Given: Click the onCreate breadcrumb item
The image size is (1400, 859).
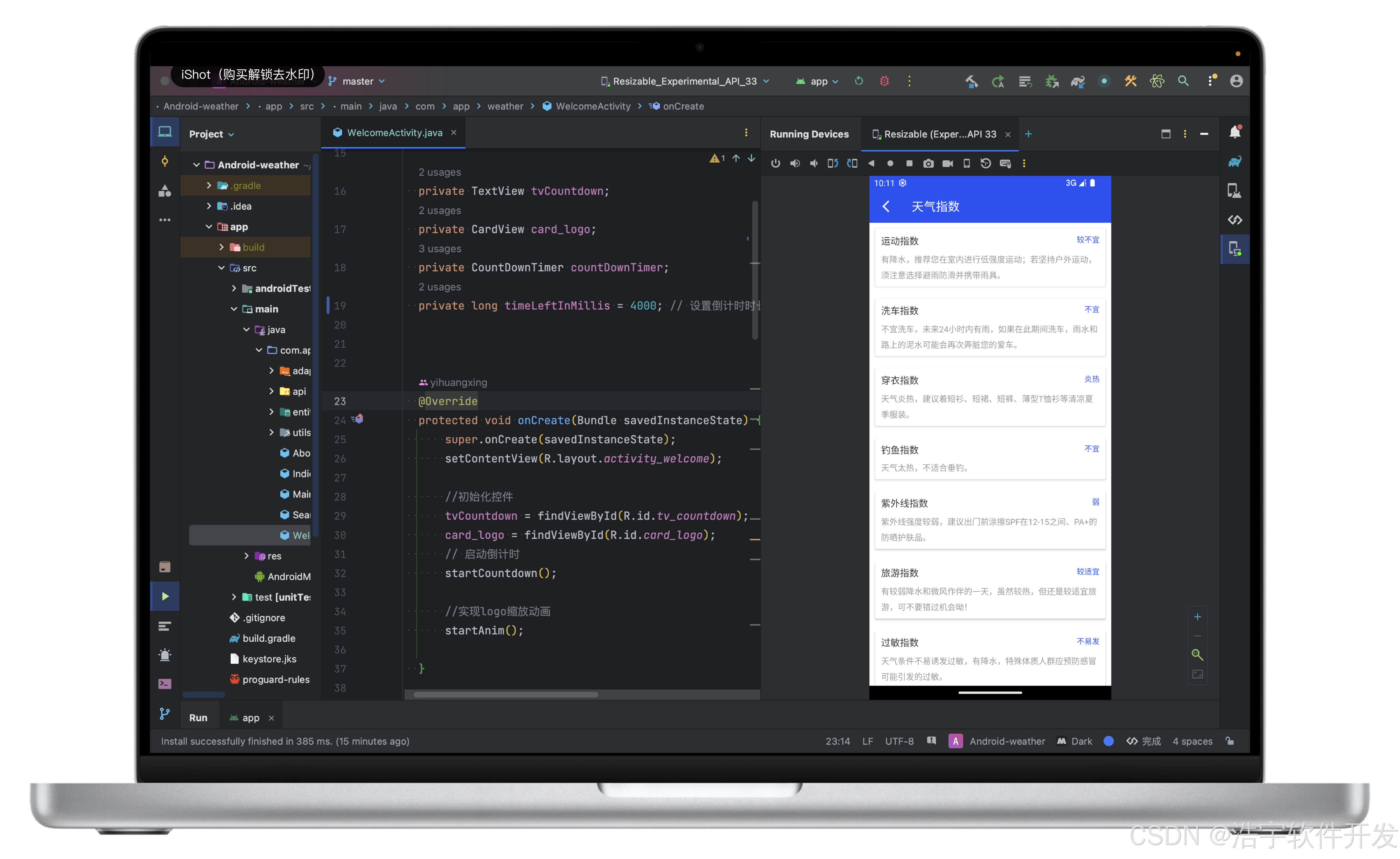Looking at the screenshot, I should pos(677,106).
